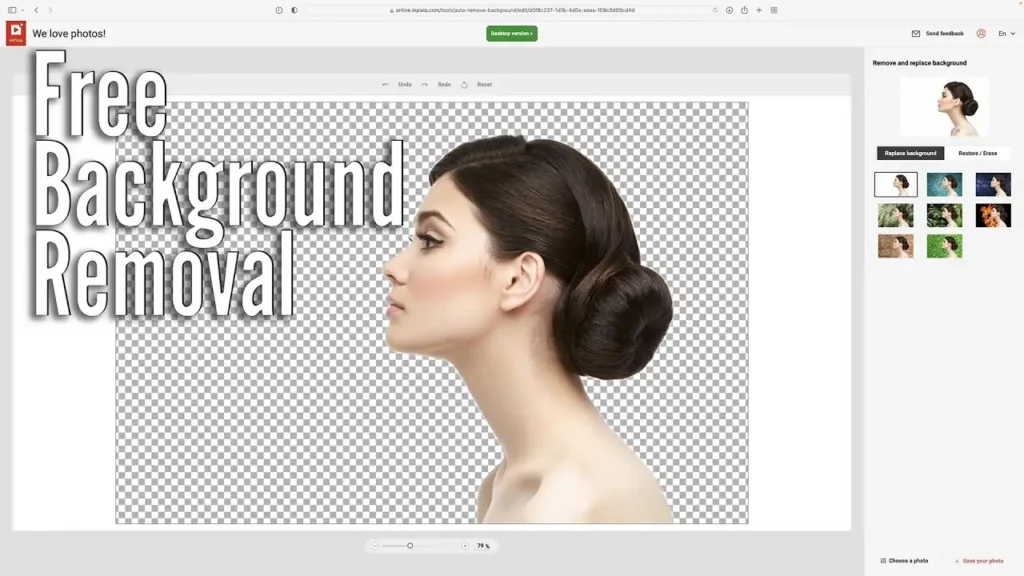Image resolution: width=1024 pixels, height=576 pixels.
Task: Click the Undo icon above the canvas
Action: click(385, 84)
